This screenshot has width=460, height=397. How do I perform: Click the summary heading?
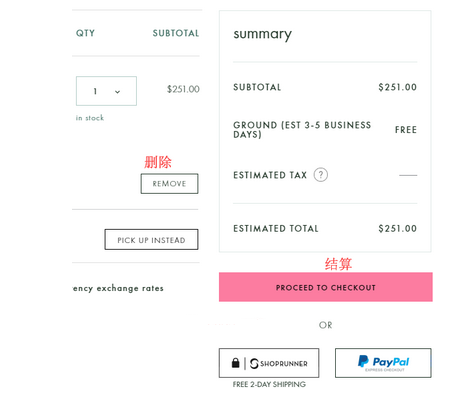point(263,34)
